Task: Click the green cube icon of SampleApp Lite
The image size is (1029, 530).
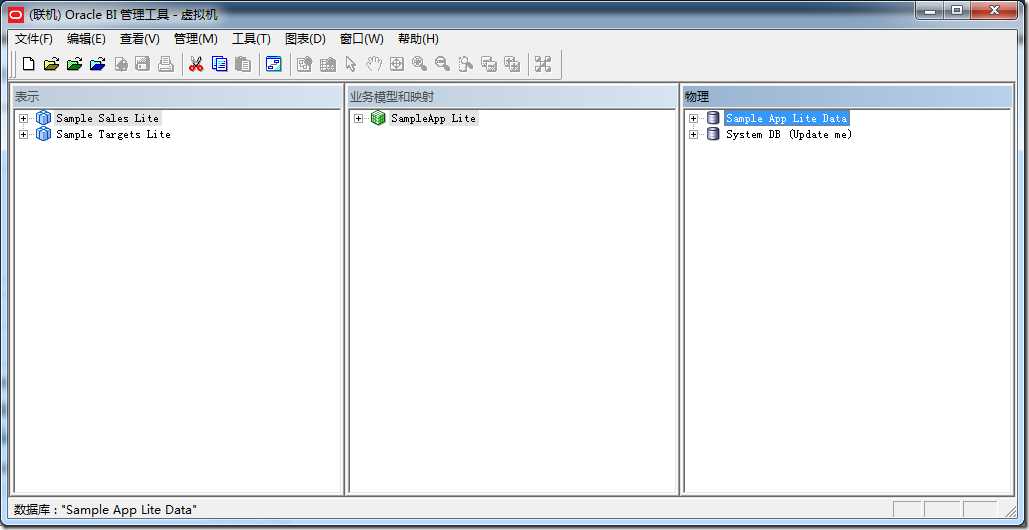Action: (378, 118)
